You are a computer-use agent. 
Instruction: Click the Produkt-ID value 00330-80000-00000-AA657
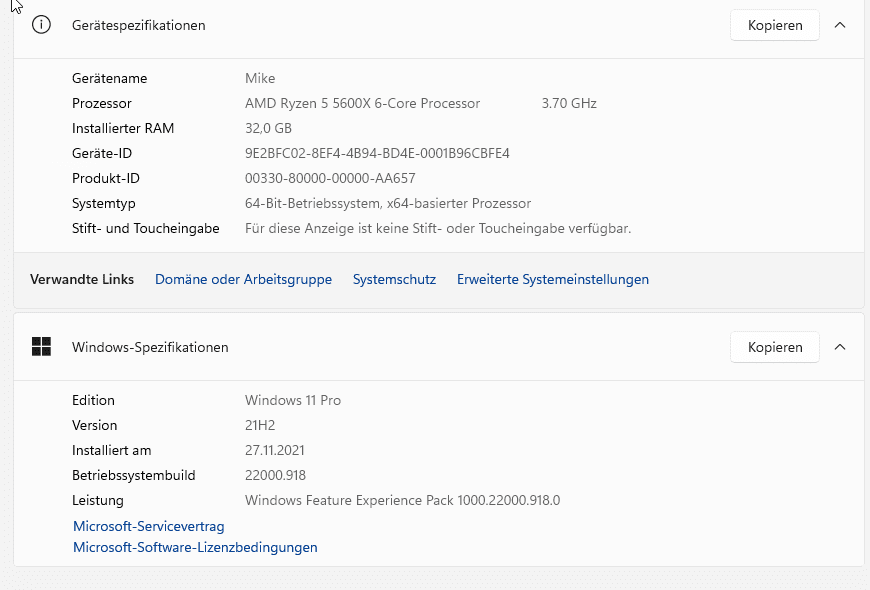tap(330, 178)
